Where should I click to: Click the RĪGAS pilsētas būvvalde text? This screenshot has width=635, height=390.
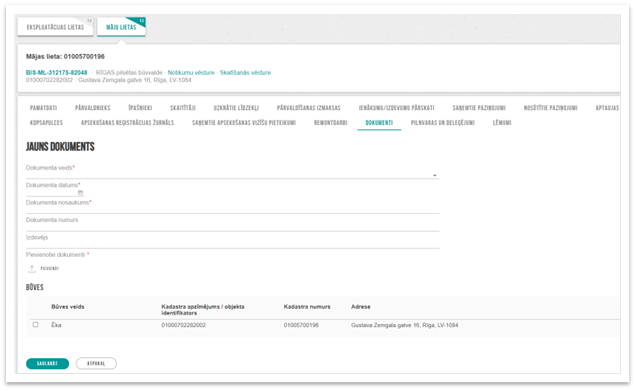pos(129,73)
